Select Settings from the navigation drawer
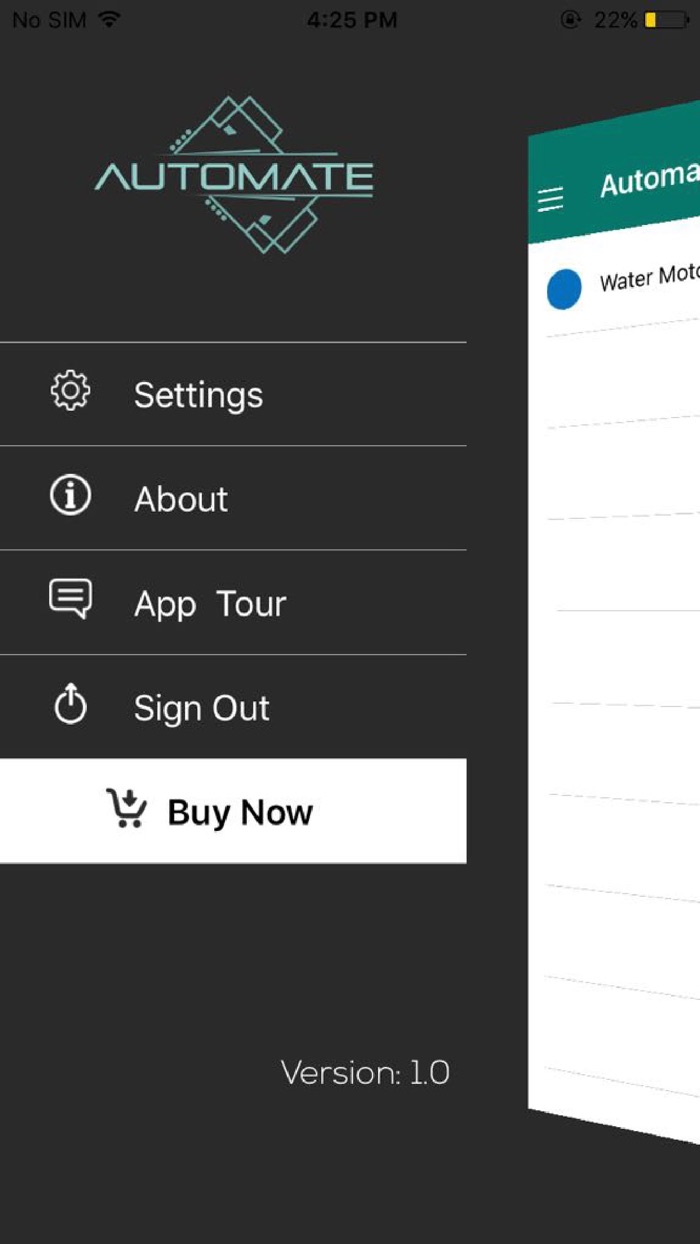This screenshot has height=1244, width=700. (198, 394)
